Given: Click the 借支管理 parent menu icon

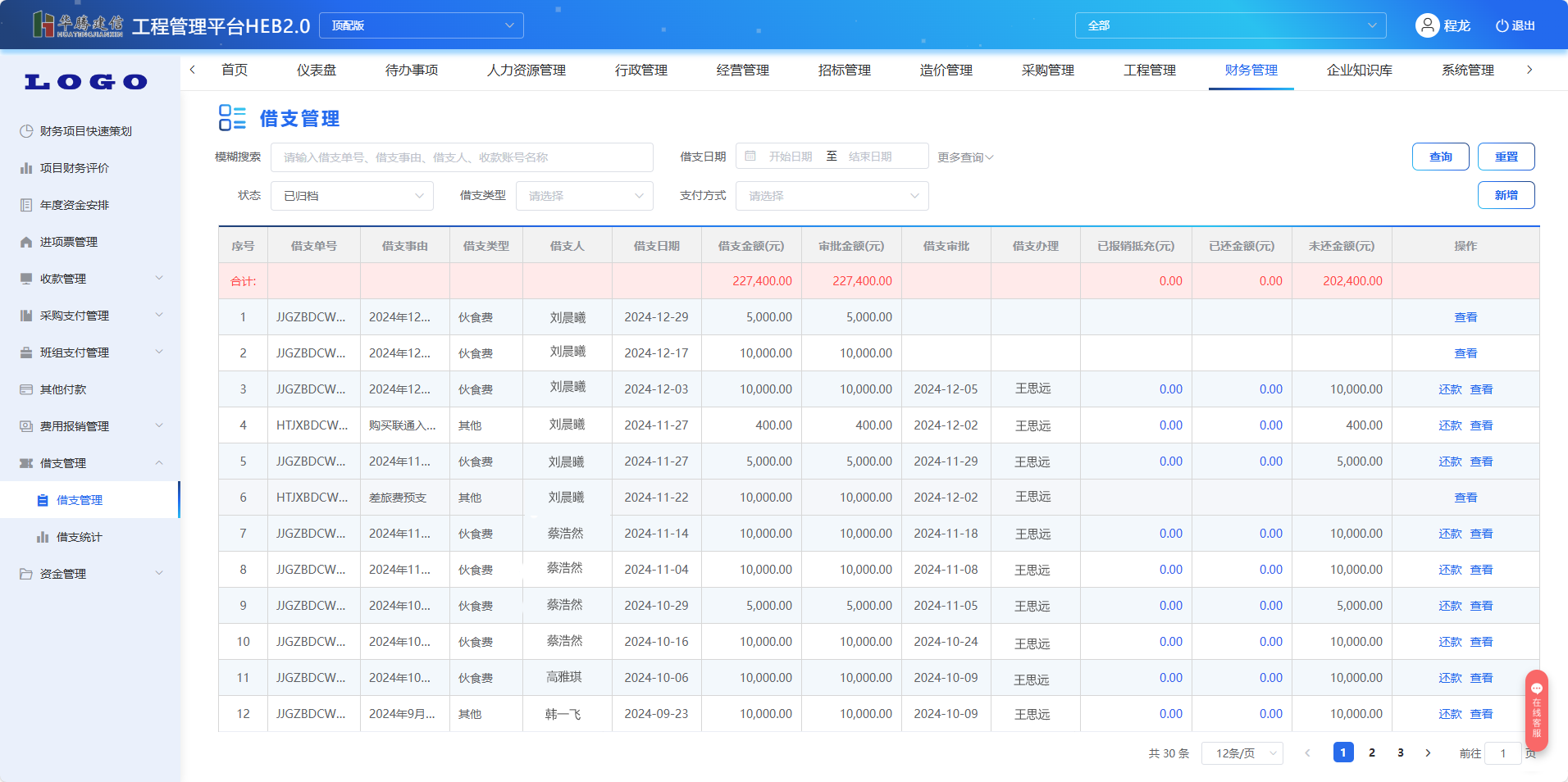Looking at the screenshot, I should tap(26, 463).
